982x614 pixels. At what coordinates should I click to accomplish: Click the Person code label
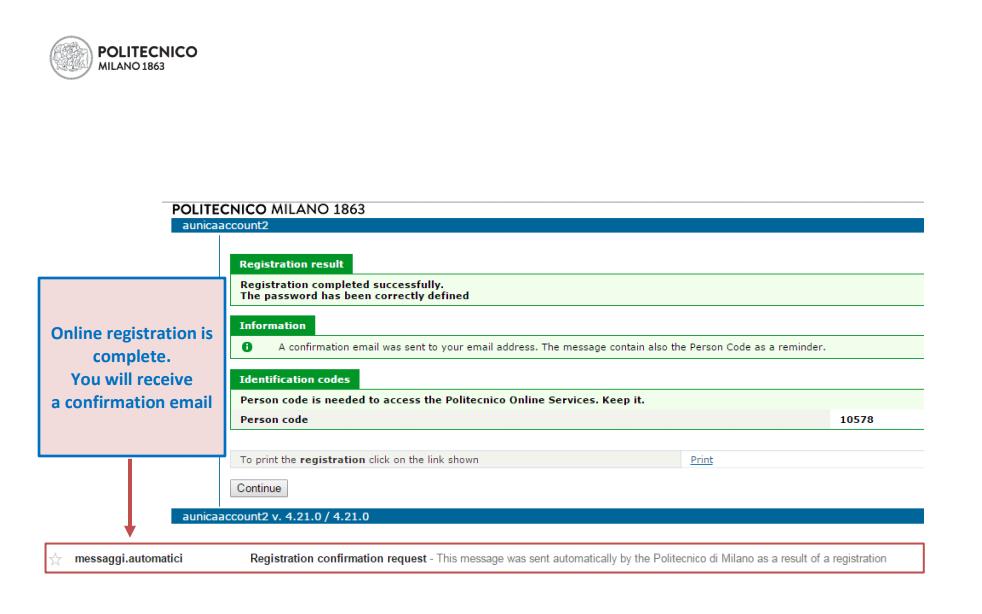(x=274, y=420)
